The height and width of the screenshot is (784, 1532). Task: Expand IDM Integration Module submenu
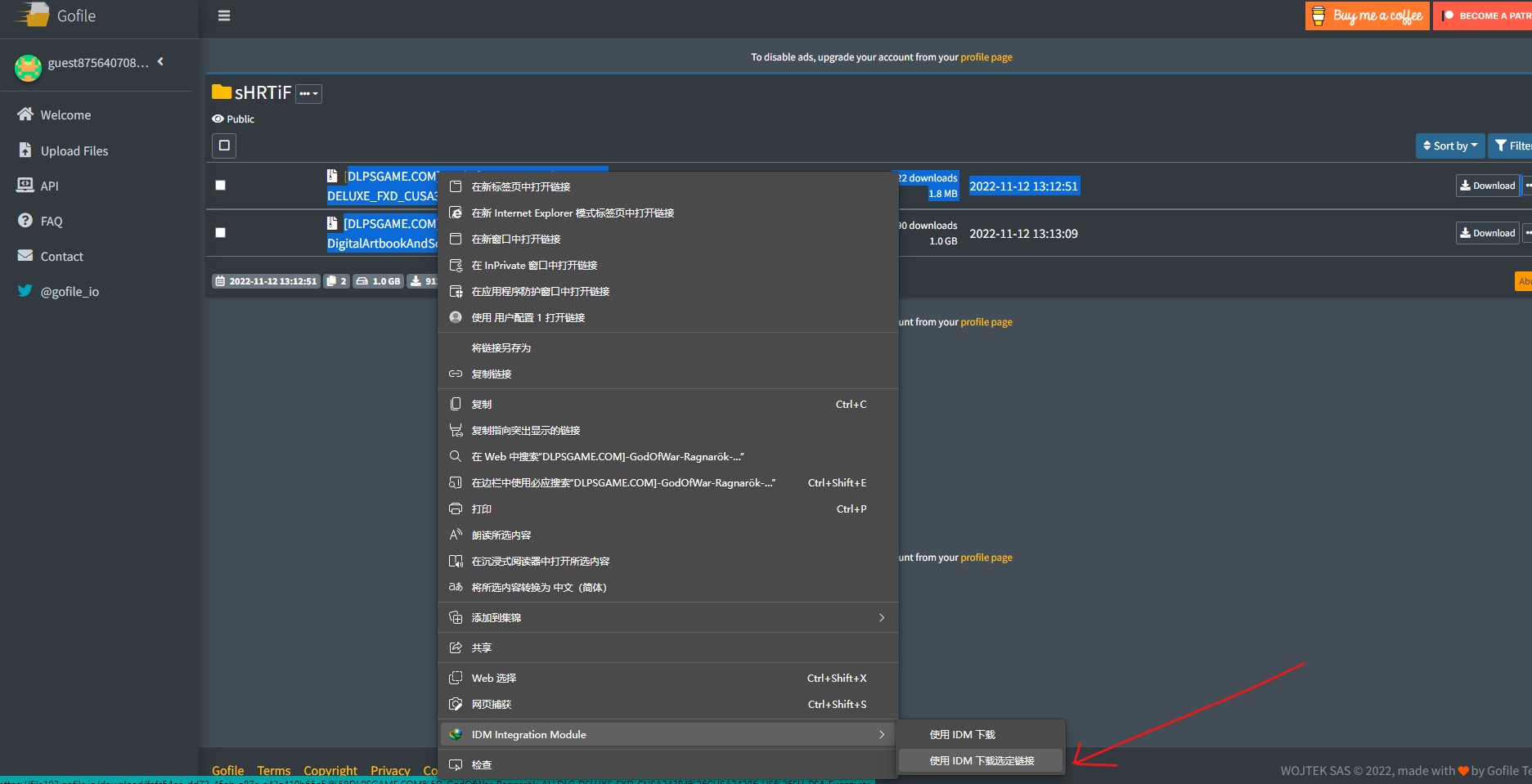pyautogui.click(x=668, y=735)
